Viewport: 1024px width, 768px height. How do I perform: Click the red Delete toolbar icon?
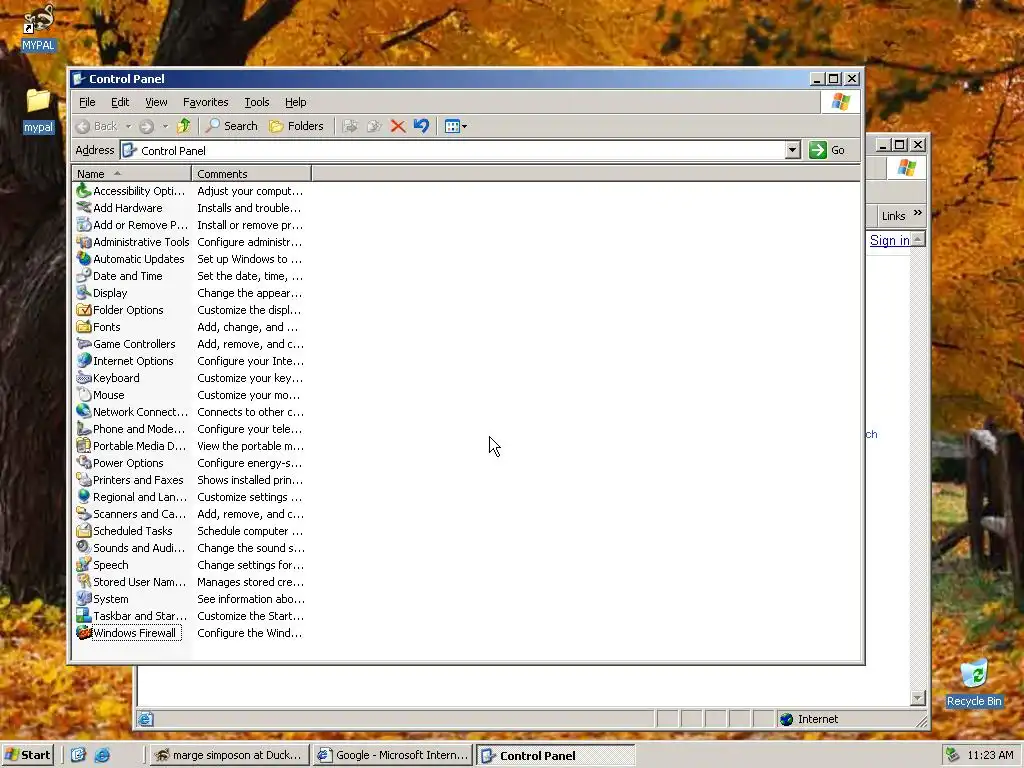[x=398, y=126]
